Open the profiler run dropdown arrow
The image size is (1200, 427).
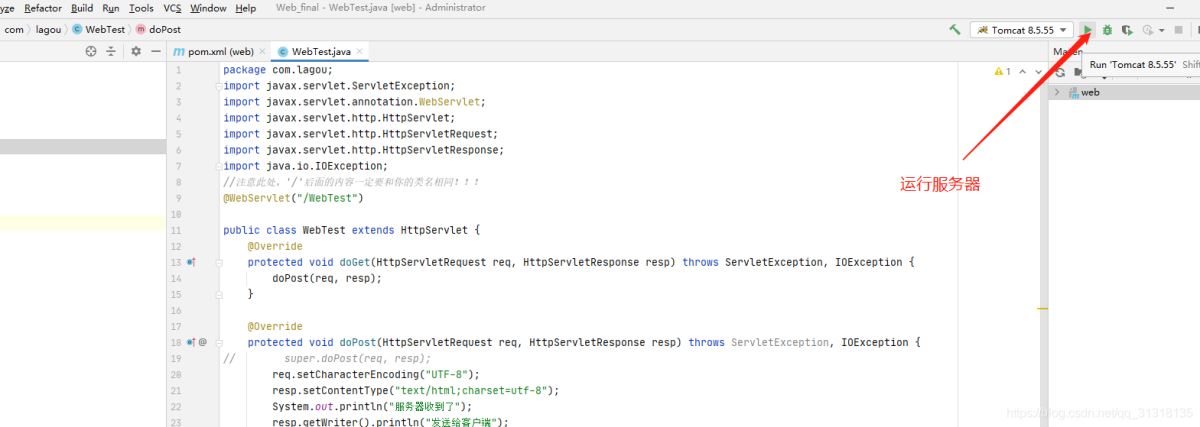1161,30
